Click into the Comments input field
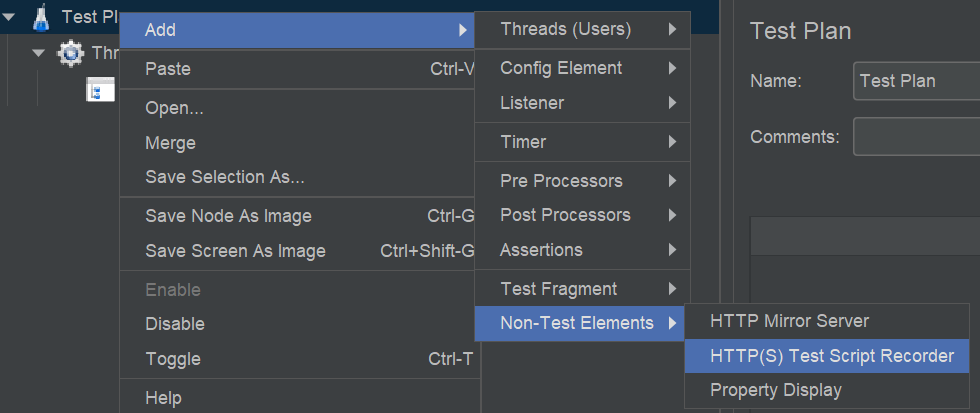 pos(915,136)
